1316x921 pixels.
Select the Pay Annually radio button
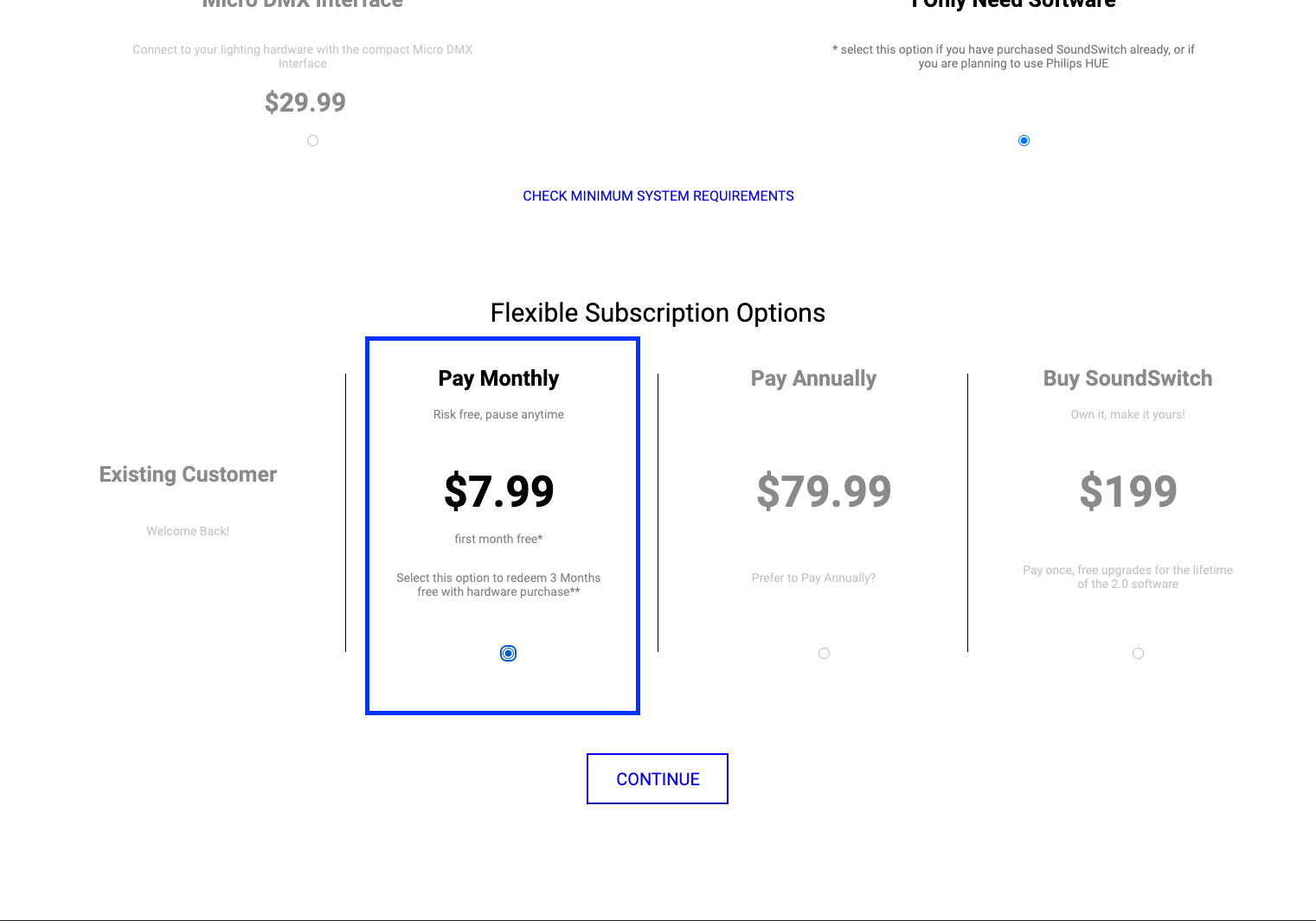pos(824,653)
